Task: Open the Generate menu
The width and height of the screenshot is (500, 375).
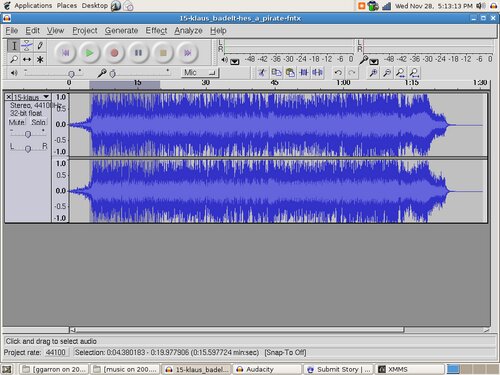Action: click(x=121, y=31)
